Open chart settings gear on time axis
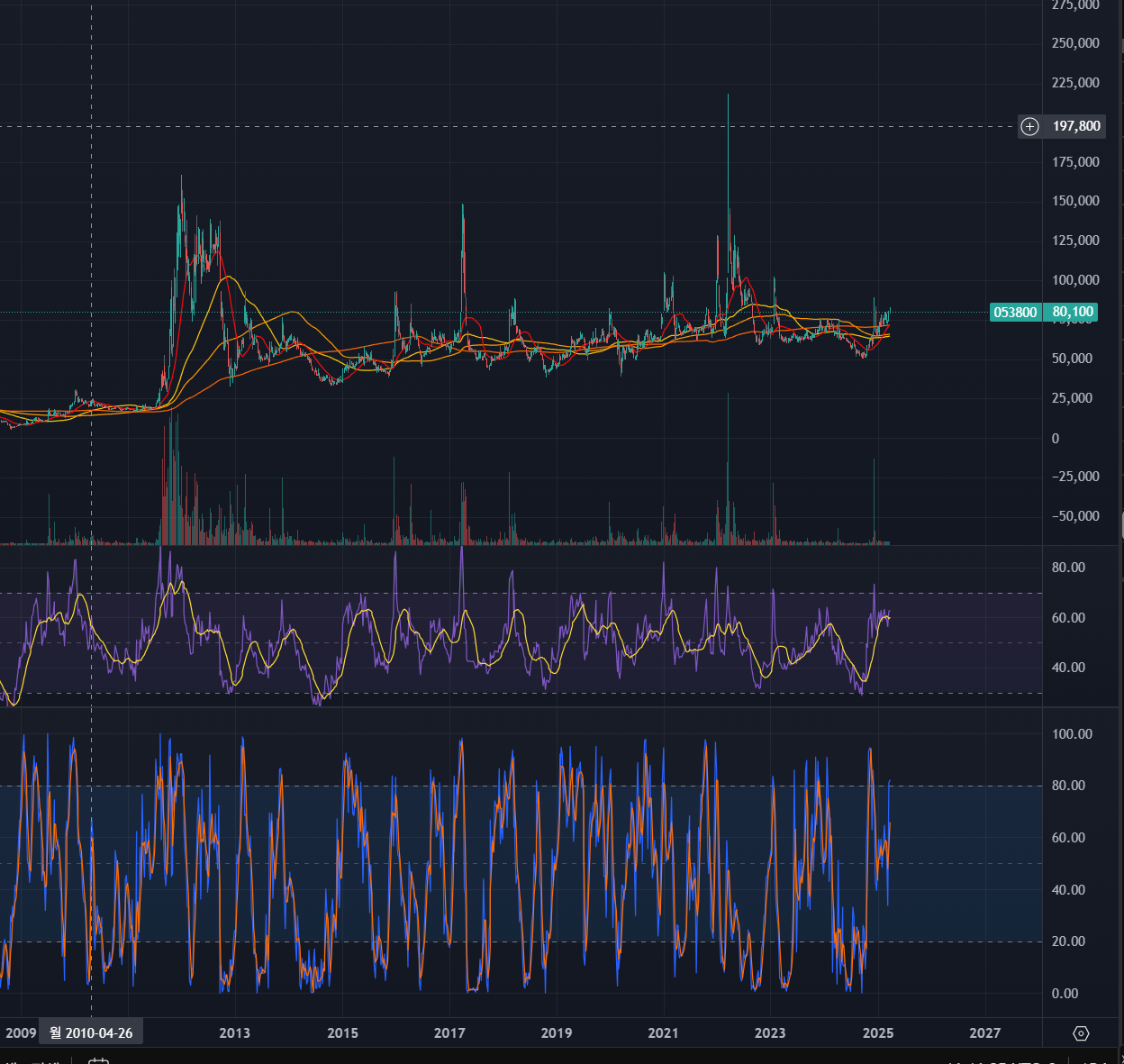The height and width of the screenshot is (1064, 1124). (x=1082, y=1033)
